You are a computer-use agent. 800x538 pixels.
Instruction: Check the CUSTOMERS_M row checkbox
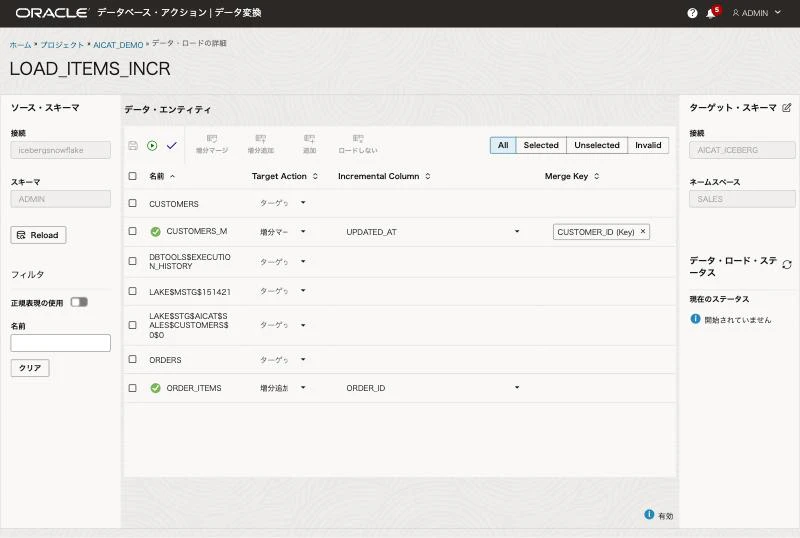click(x=133, y=231)
